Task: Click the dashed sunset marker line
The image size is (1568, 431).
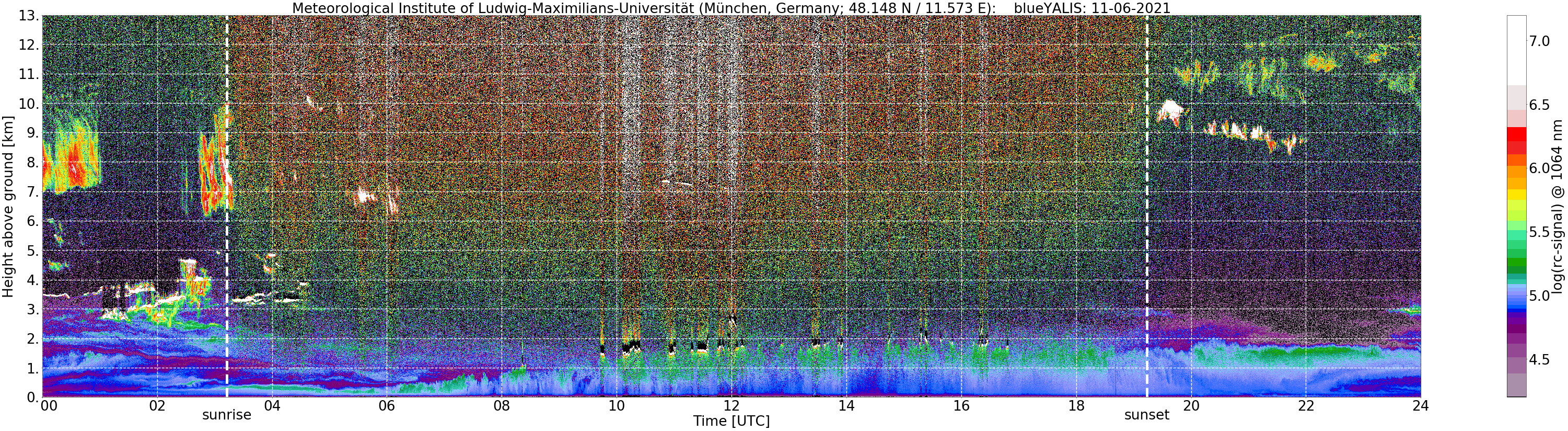Action: [1147, 207]
